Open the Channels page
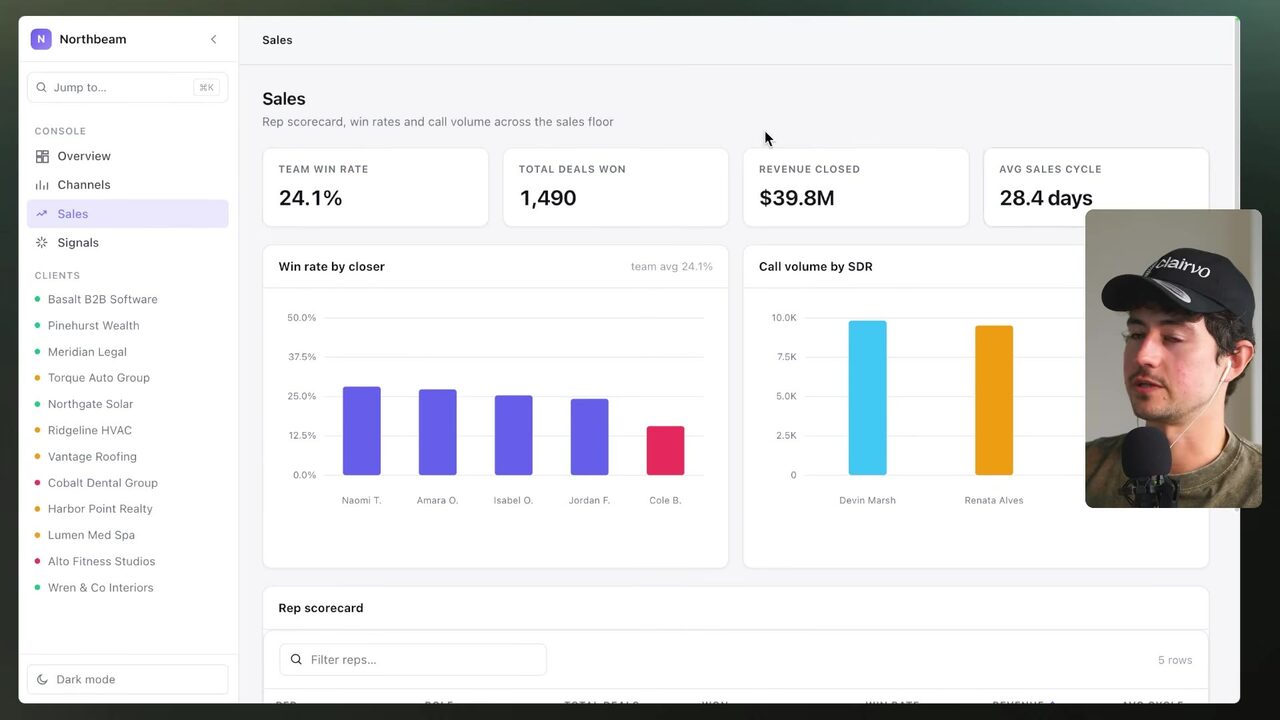1280x720 pixels. tap(128, 185)
